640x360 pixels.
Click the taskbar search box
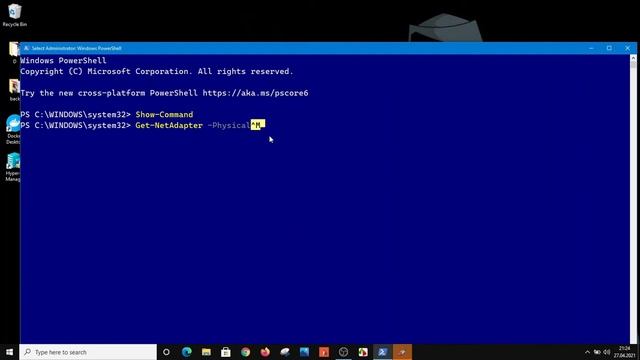(x=88, y=352)
